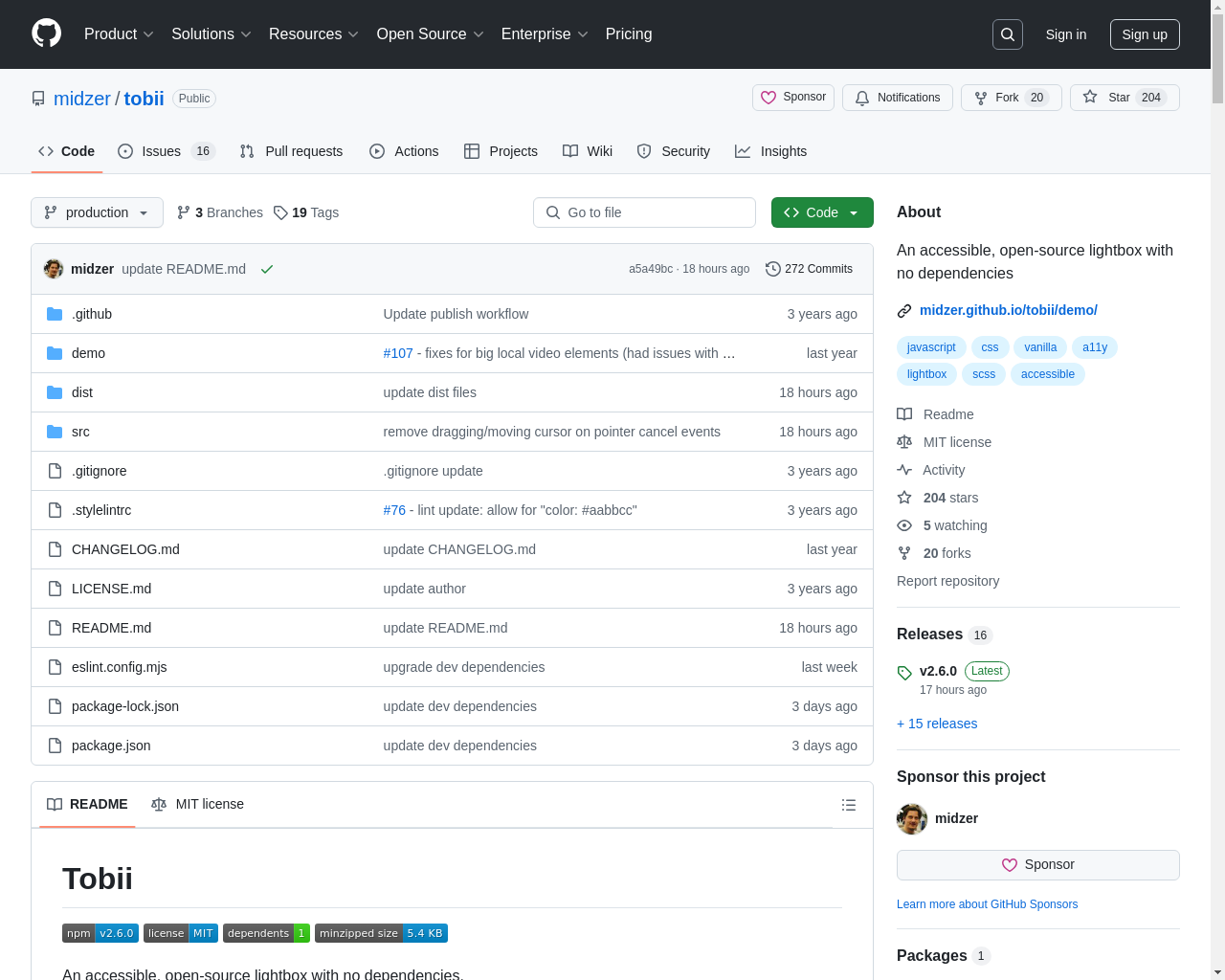Screen dimensions: 1225x980
Task: Open Learn more about GitHub Sponsors
Action: pos(987,904)
